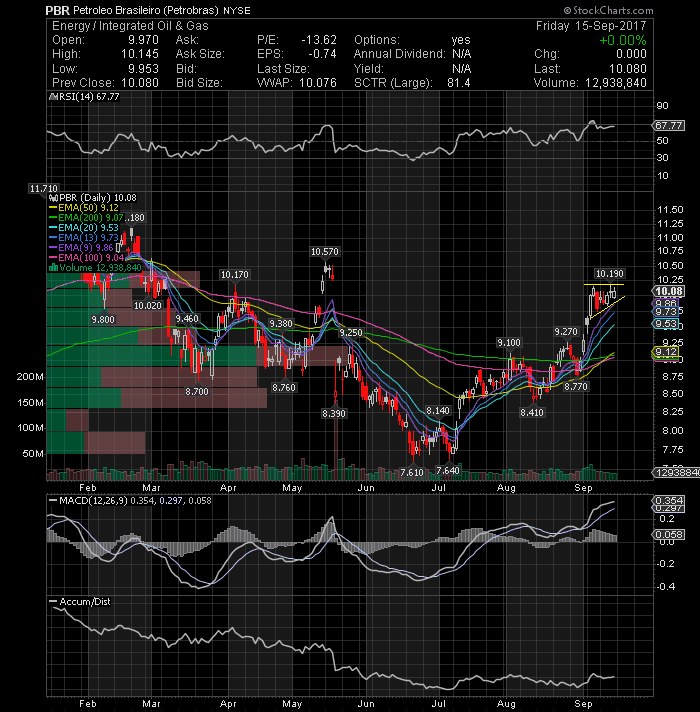700x712 pixels.
Task: Click the Options value yes
Action: click(x=461, y=40)
